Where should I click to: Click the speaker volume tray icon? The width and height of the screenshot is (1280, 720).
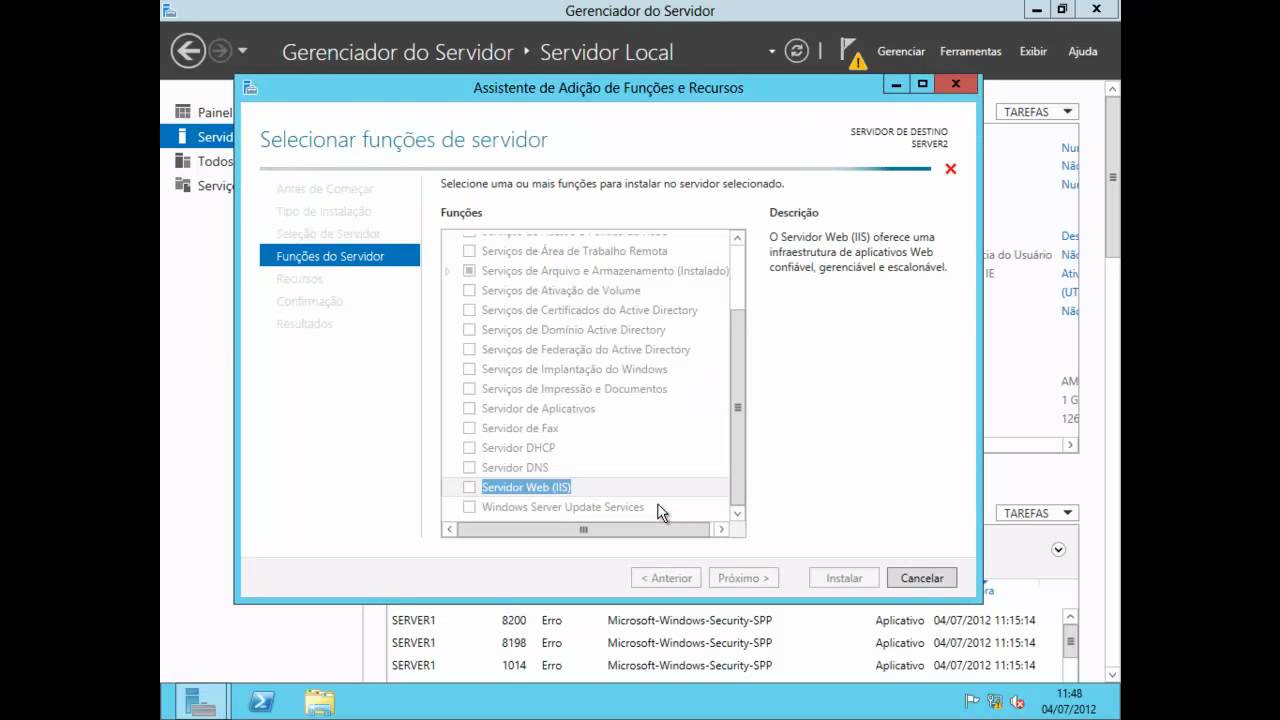tap(1018, 702)
